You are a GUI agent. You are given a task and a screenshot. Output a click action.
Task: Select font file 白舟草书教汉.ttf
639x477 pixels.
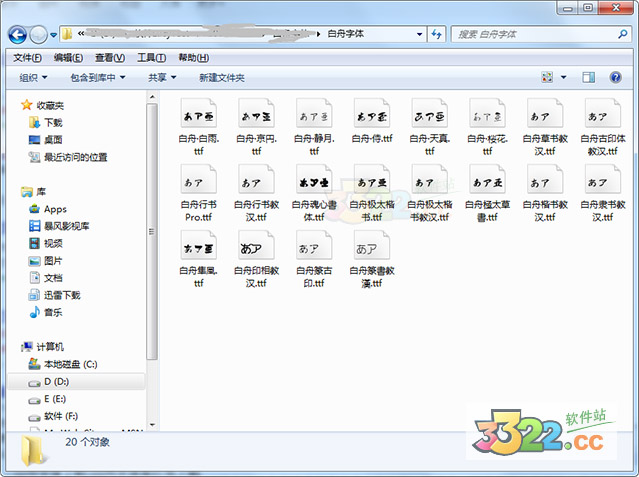click(545, 127)
